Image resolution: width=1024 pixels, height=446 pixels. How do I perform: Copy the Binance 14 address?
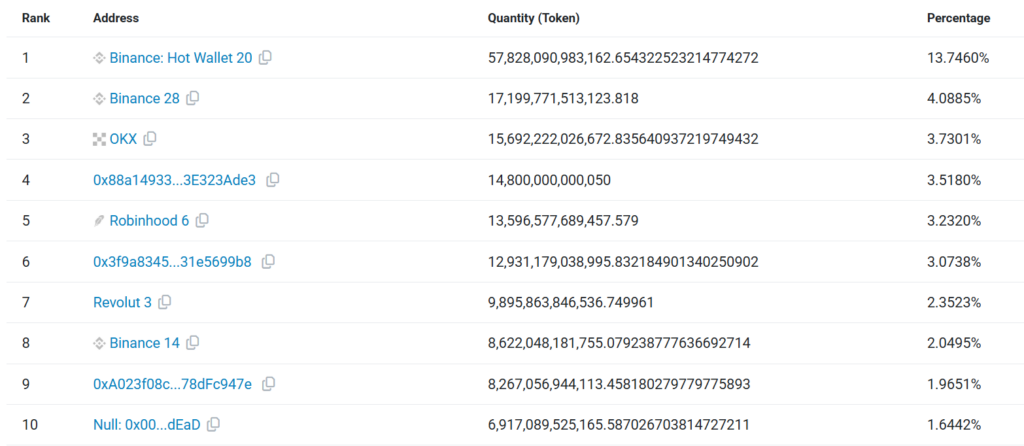click(193, 343)
